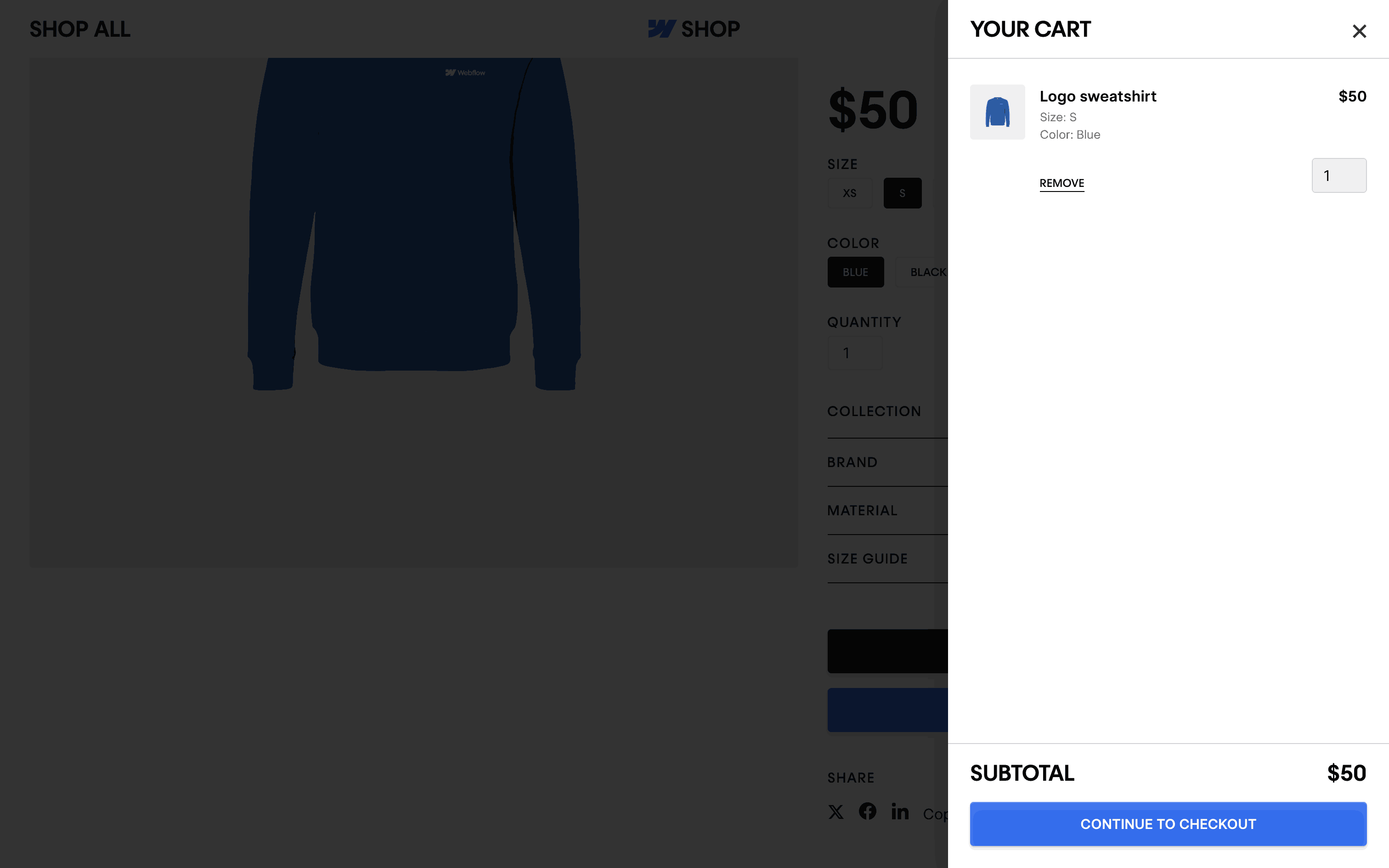Share product on X (Twitter) icon
1389x868 pixels.
pos(836,812)
